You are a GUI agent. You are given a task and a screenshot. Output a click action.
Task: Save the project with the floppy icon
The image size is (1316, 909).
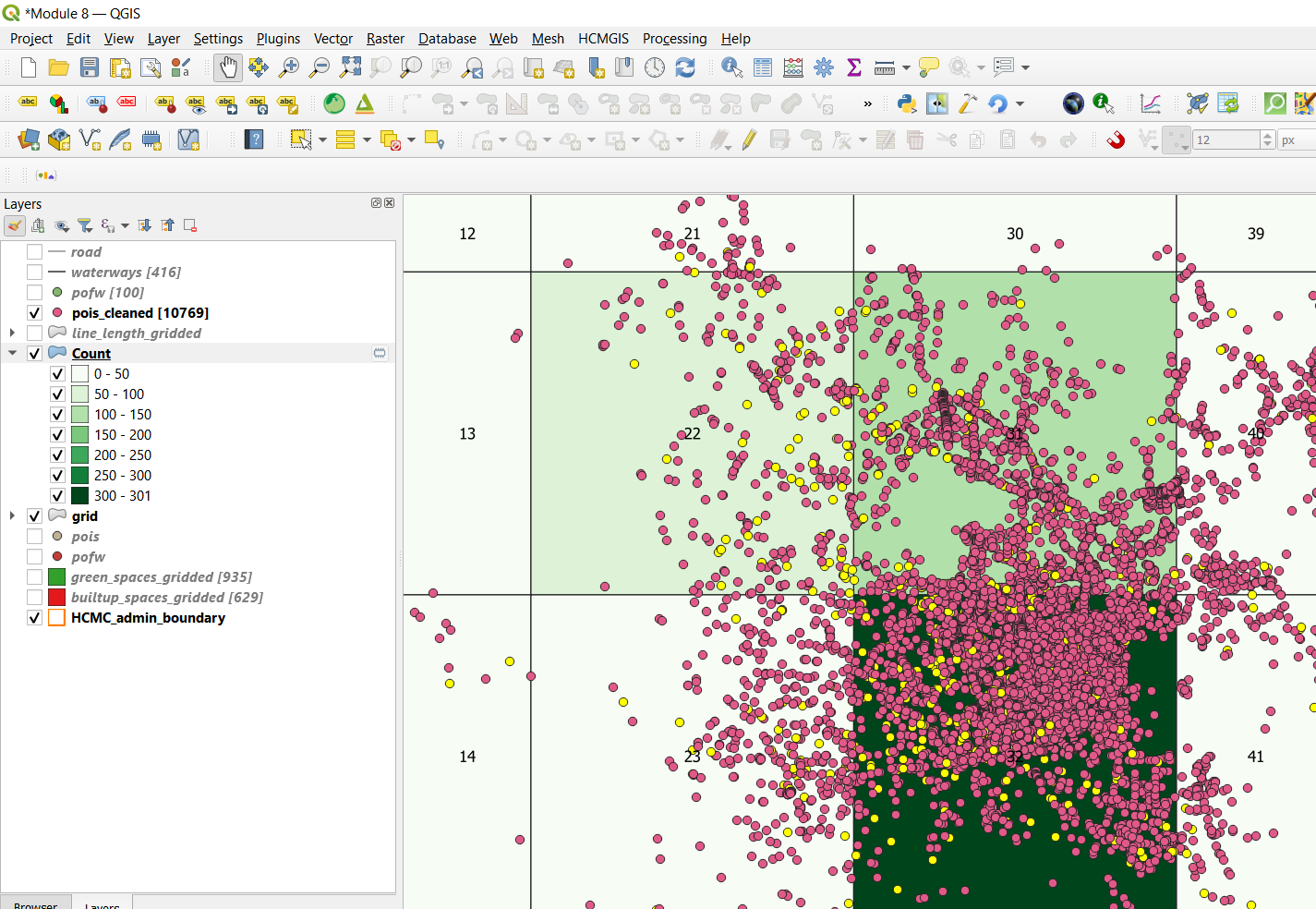pyautogui.click(x=90, y=67)
